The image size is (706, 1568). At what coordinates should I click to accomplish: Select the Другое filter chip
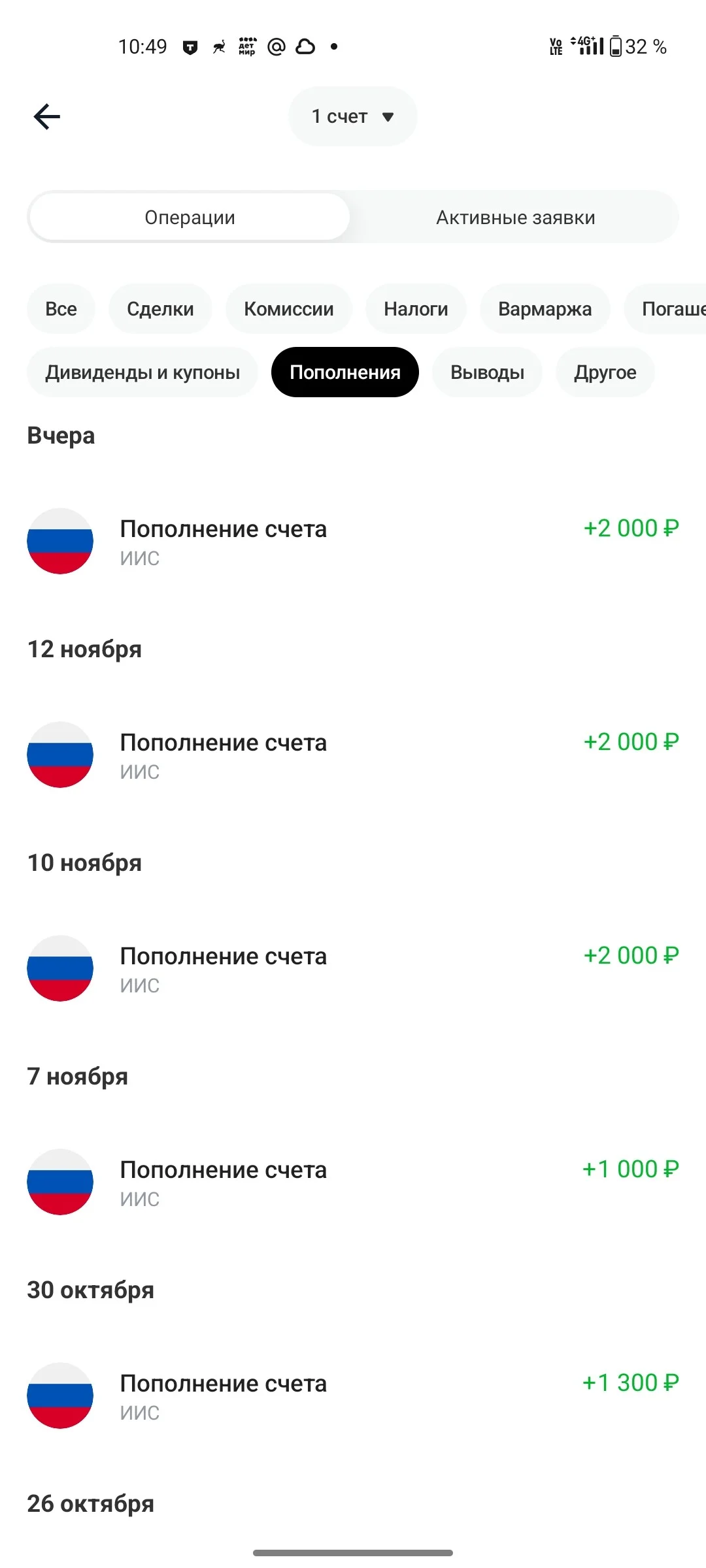coord(605,372)
